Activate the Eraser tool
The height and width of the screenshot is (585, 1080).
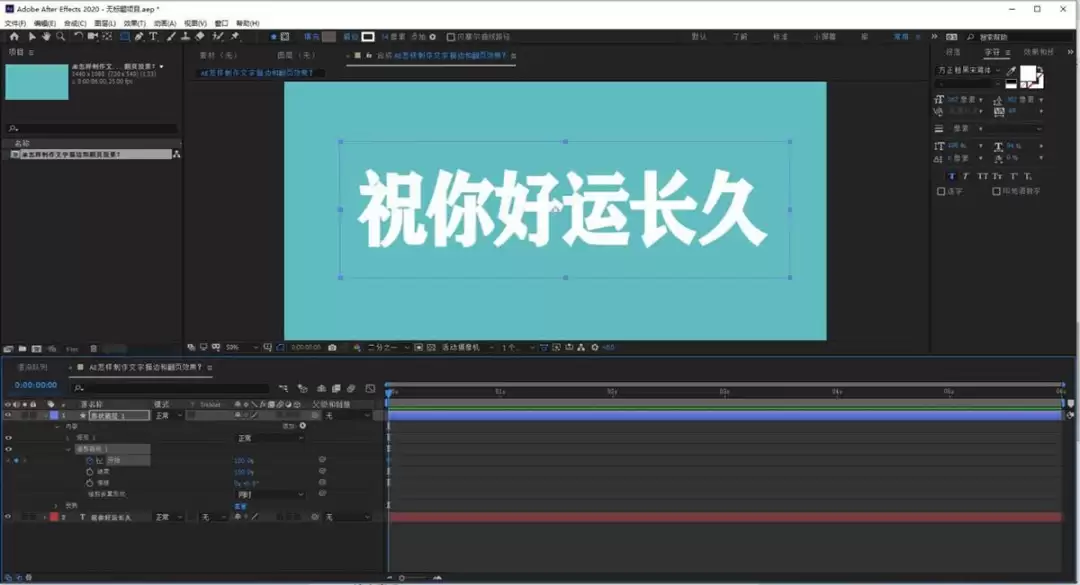pyautogui.click(x=200, y=37)
